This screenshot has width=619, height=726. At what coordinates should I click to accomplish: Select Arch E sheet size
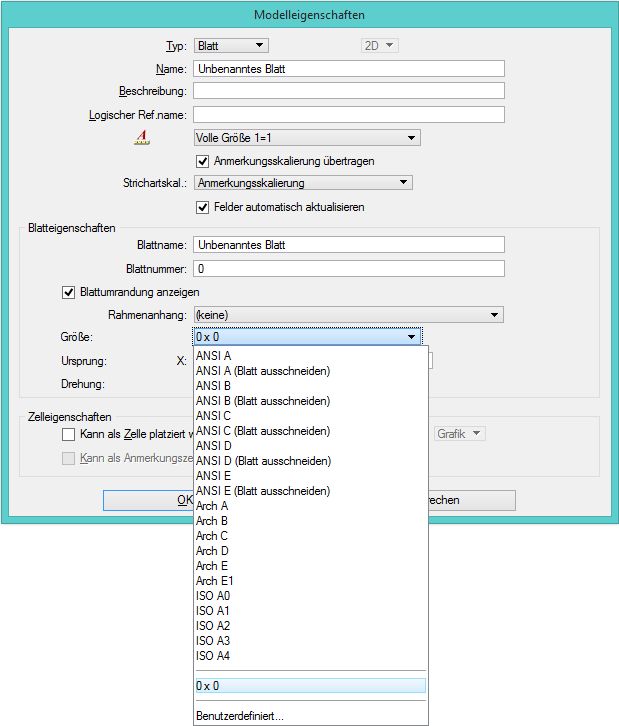pos(310,566)
